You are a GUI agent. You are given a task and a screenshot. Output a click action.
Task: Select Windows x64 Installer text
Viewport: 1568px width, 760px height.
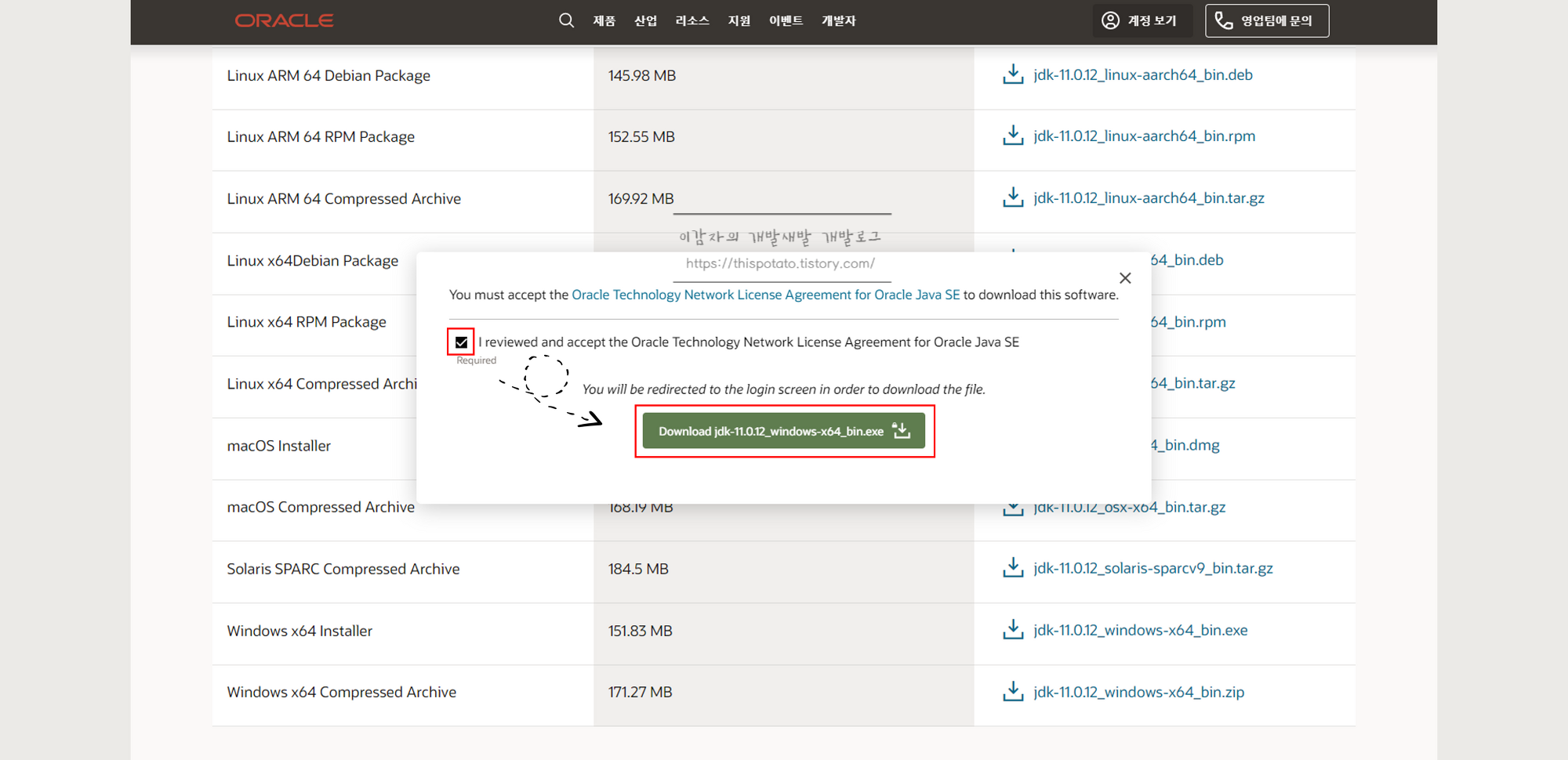pos(299,631)
